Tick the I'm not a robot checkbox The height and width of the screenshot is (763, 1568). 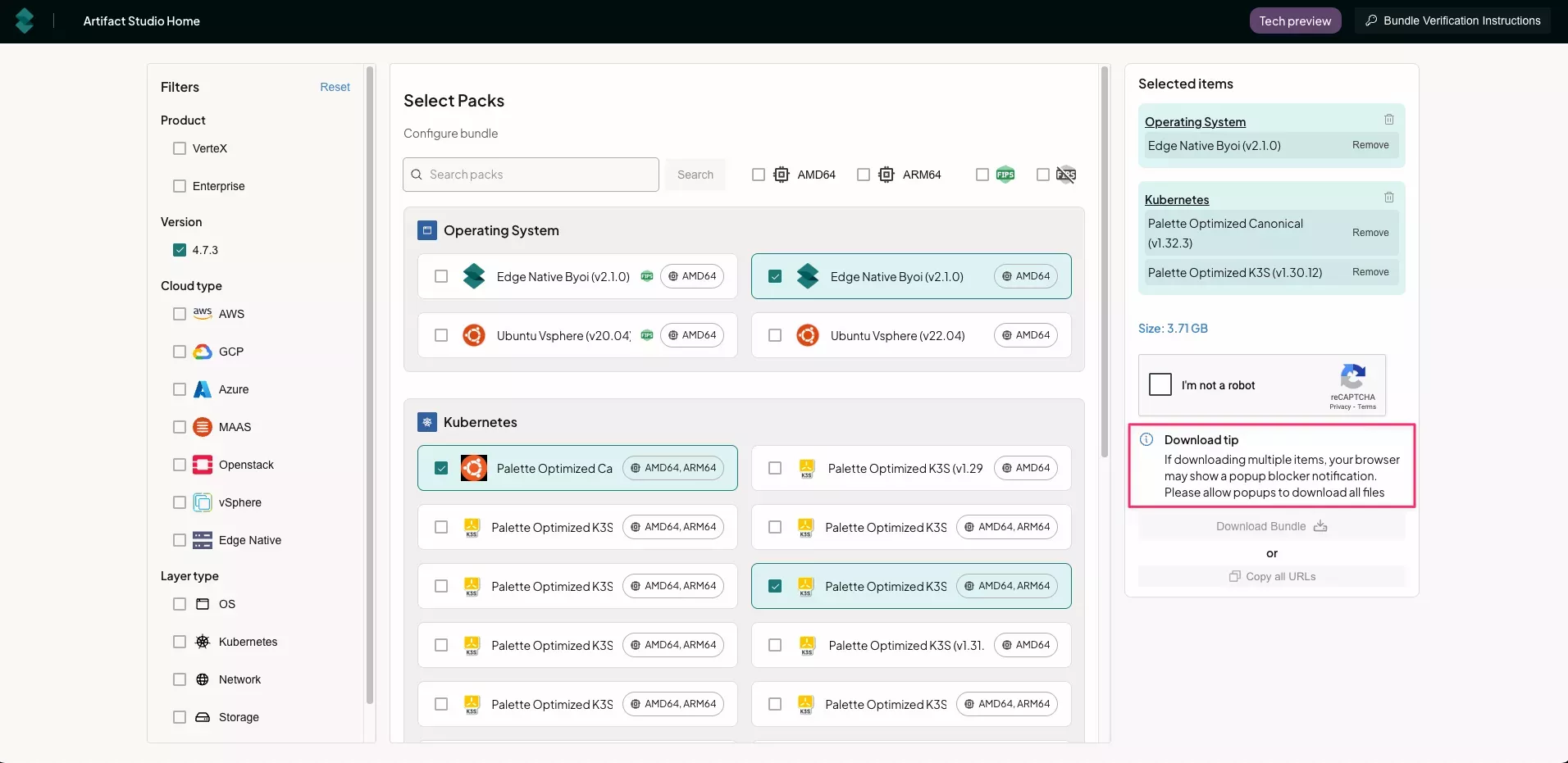point(1160,384)
